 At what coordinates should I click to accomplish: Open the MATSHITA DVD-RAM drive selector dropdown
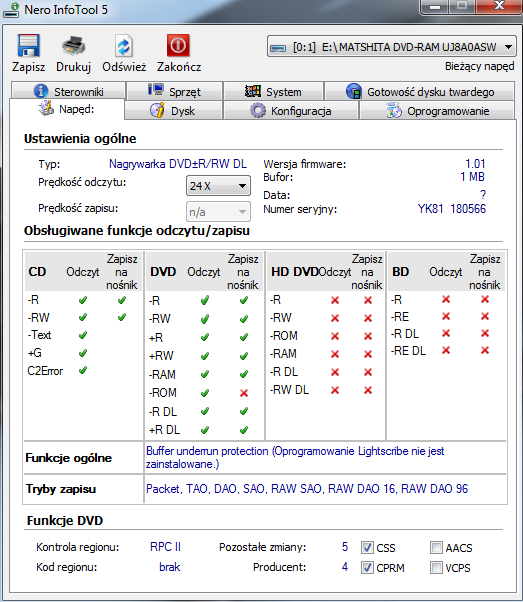pos(392,47)
